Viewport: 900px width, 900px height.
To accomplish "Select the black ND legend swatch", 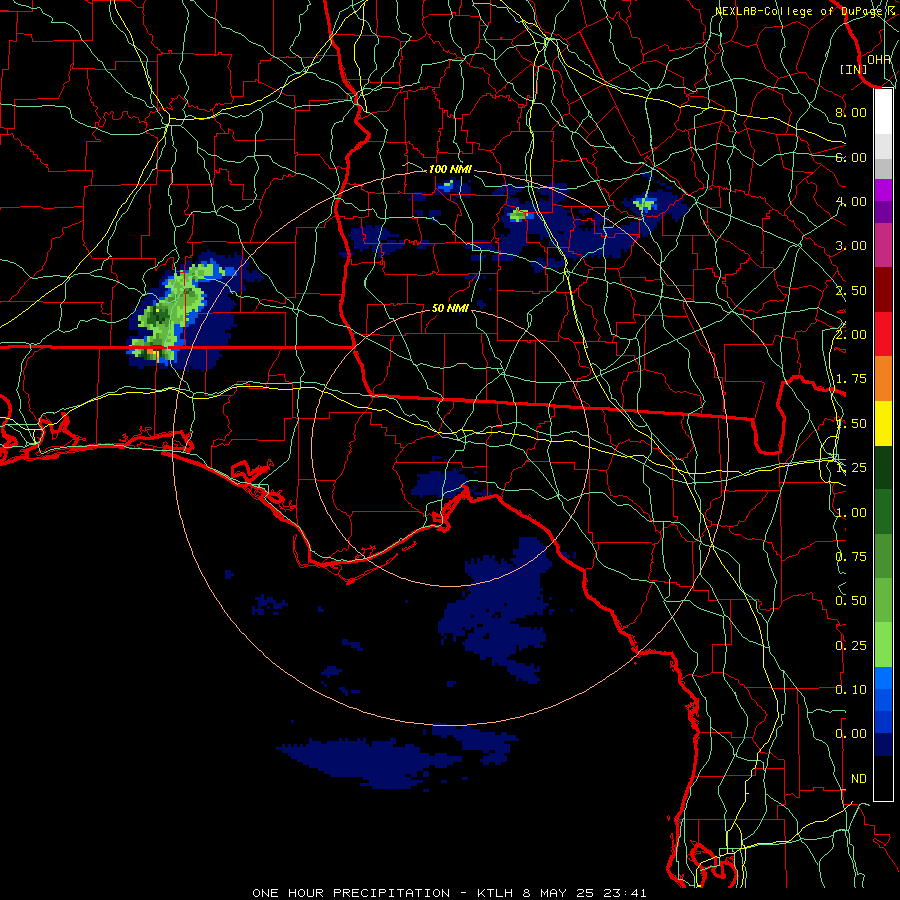I will click(x=883, y=778).
